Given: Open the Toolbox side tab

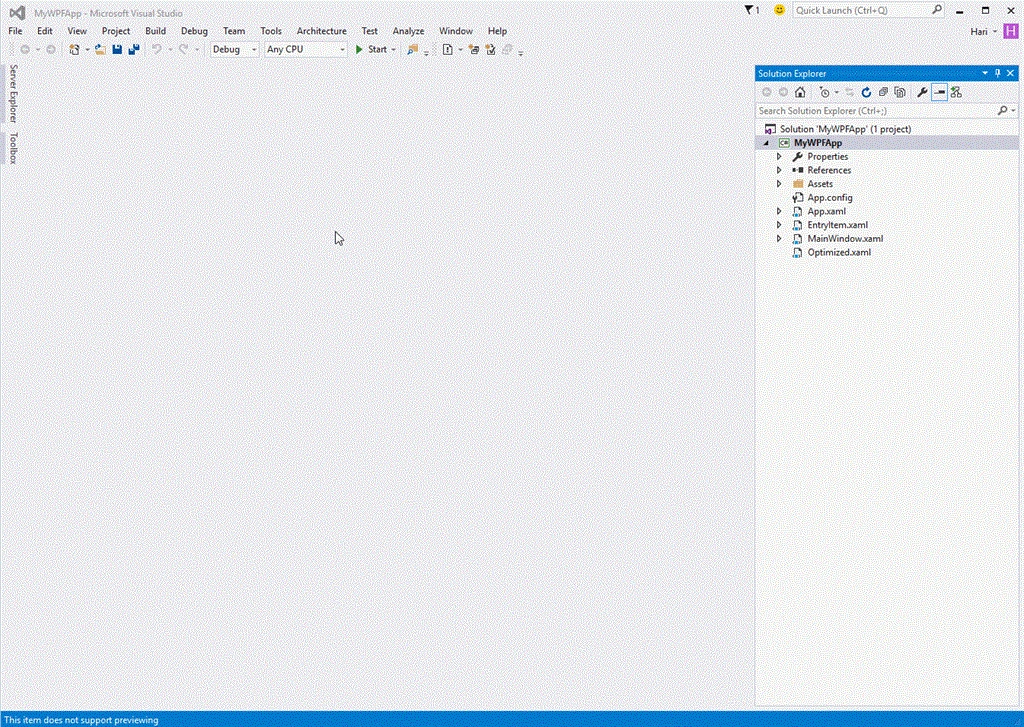Looking at the screenshot, I should pos(12,148).
